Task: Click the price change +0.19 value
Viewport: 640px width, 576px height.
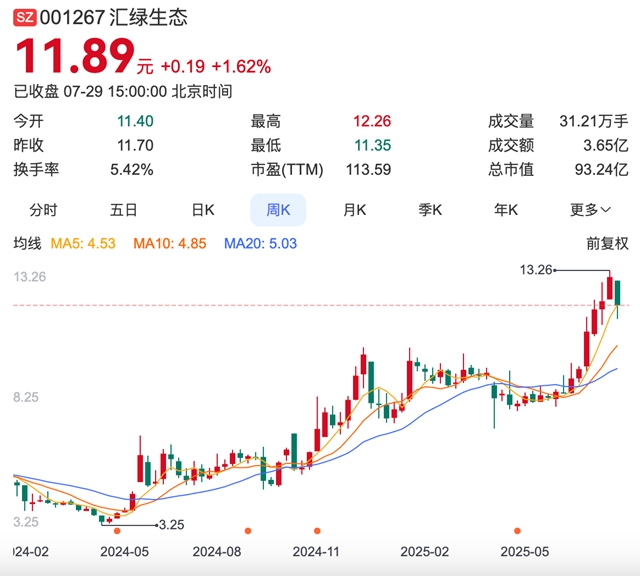Action: (183, 67)
